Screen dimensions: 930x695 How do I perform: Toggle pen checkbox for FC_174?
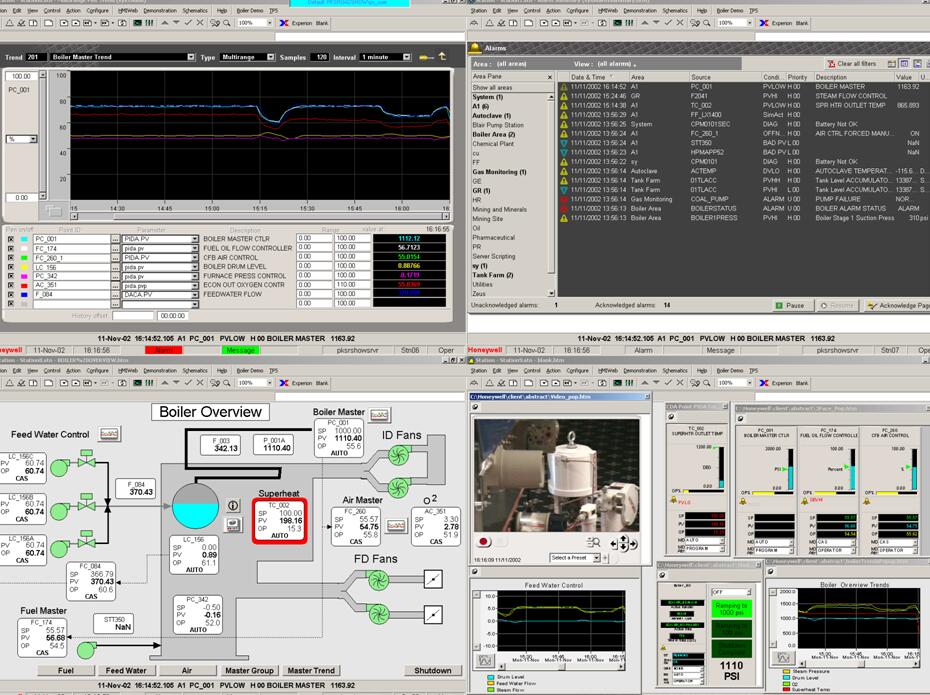point(11,248)
